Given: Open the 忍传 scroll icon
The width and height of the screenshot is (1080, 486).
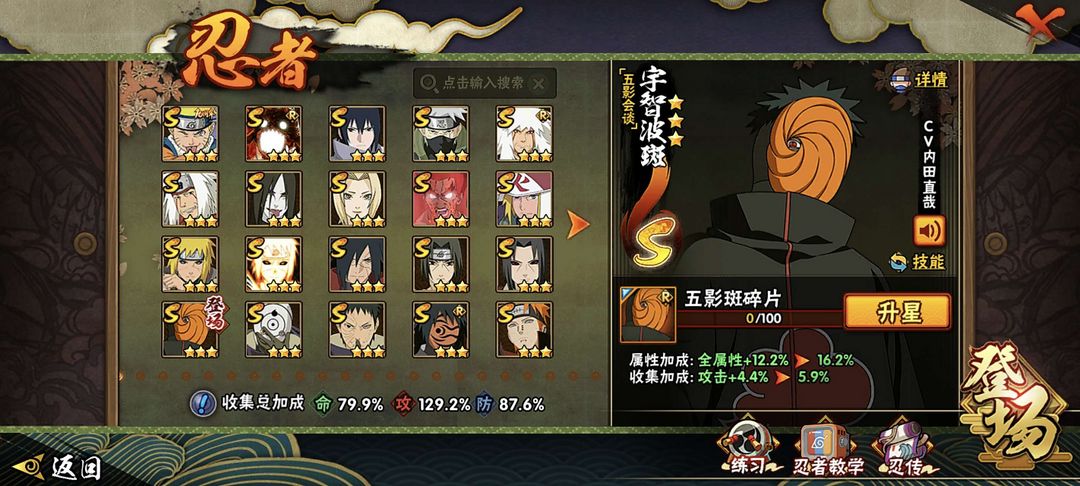Looking at the screenshot, I should point(904,450).
